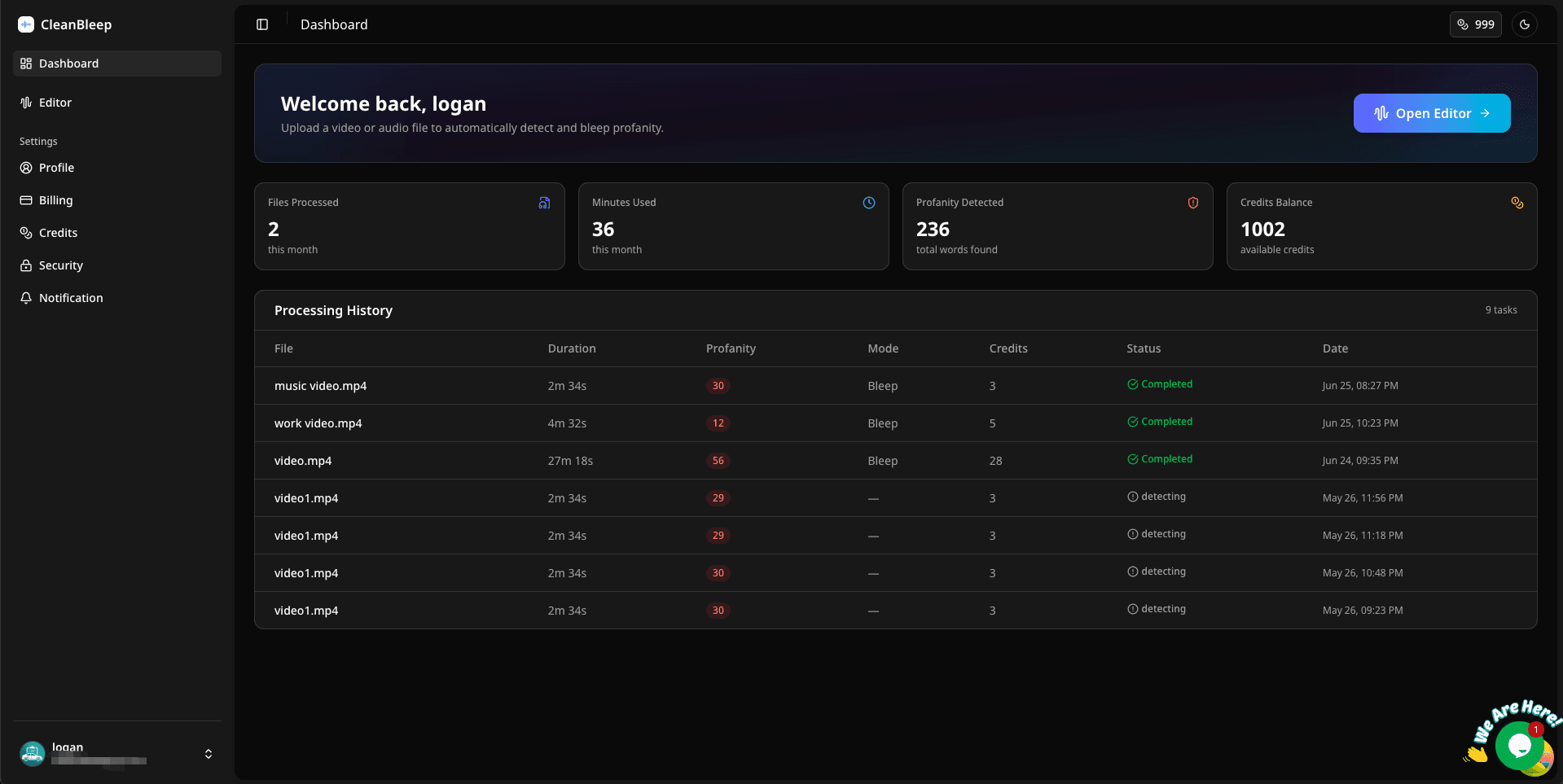Image resolution: width=1563 pixels, height=784 pixels.
Task: Select the music video.mp4 row
Action: pyautogui.click(x=895, y=386)
